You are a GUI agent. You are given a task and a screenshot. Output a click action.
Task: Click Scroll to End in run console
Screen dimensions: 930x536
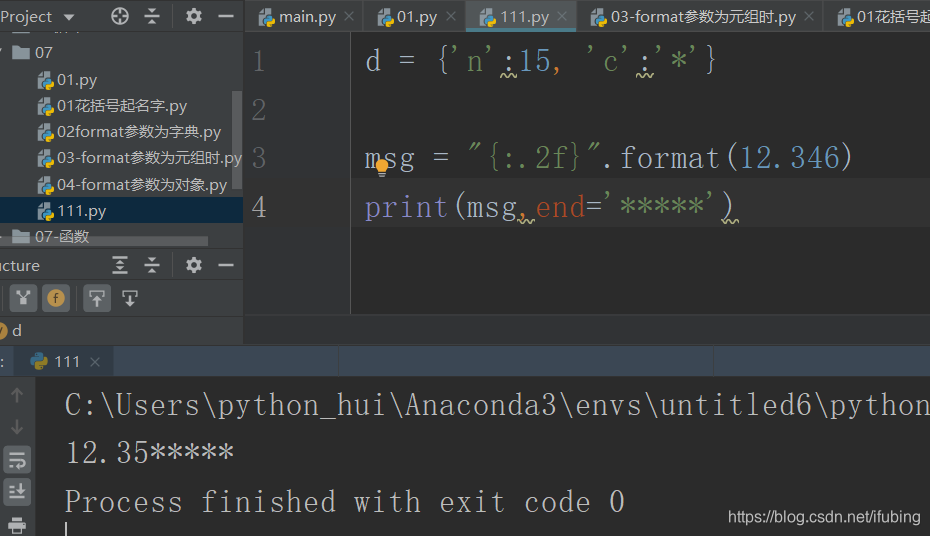pos(17,492)
